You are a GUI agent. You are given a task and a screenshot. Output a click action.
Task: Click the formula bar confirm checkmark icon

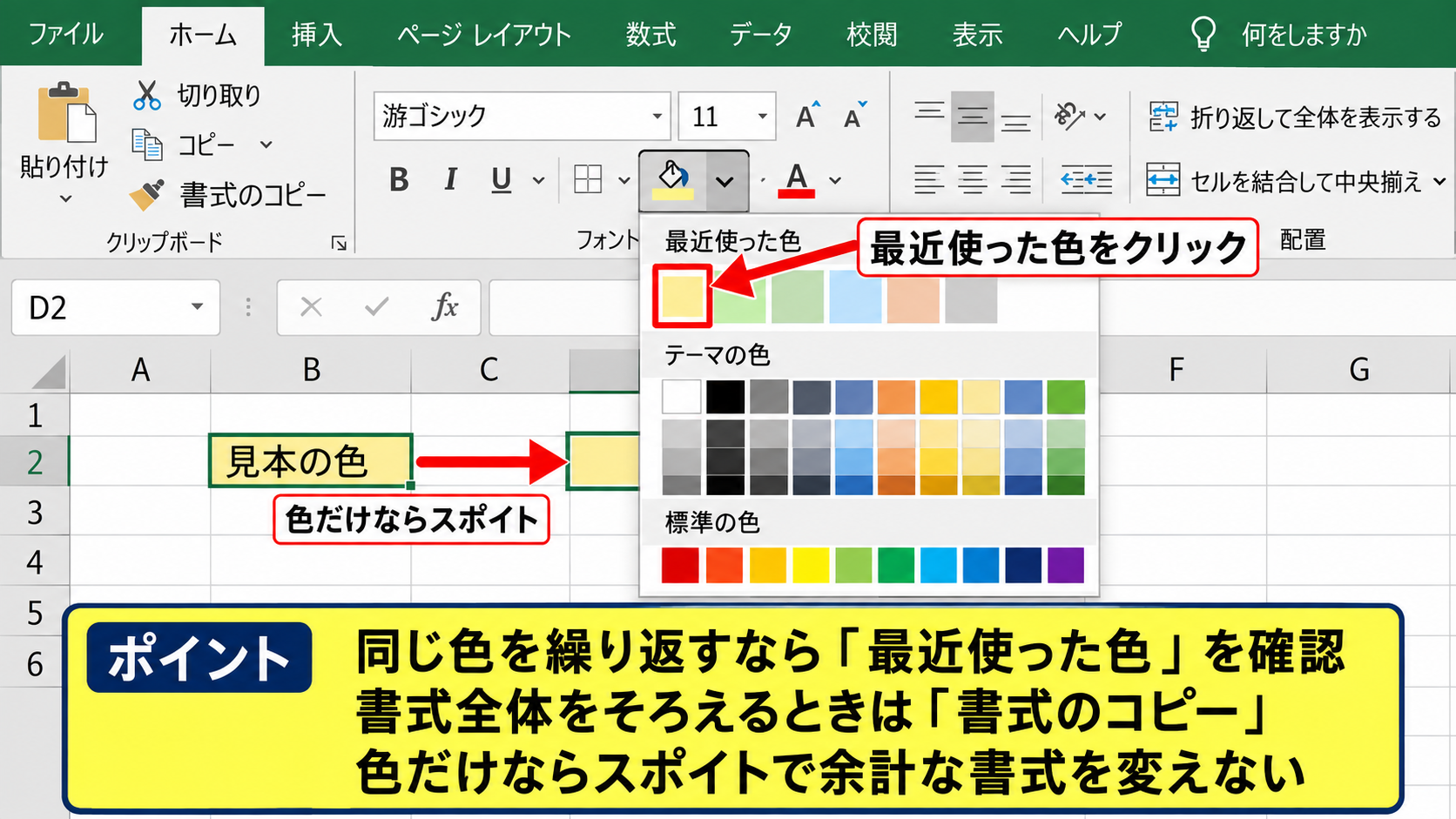[377, 307]
